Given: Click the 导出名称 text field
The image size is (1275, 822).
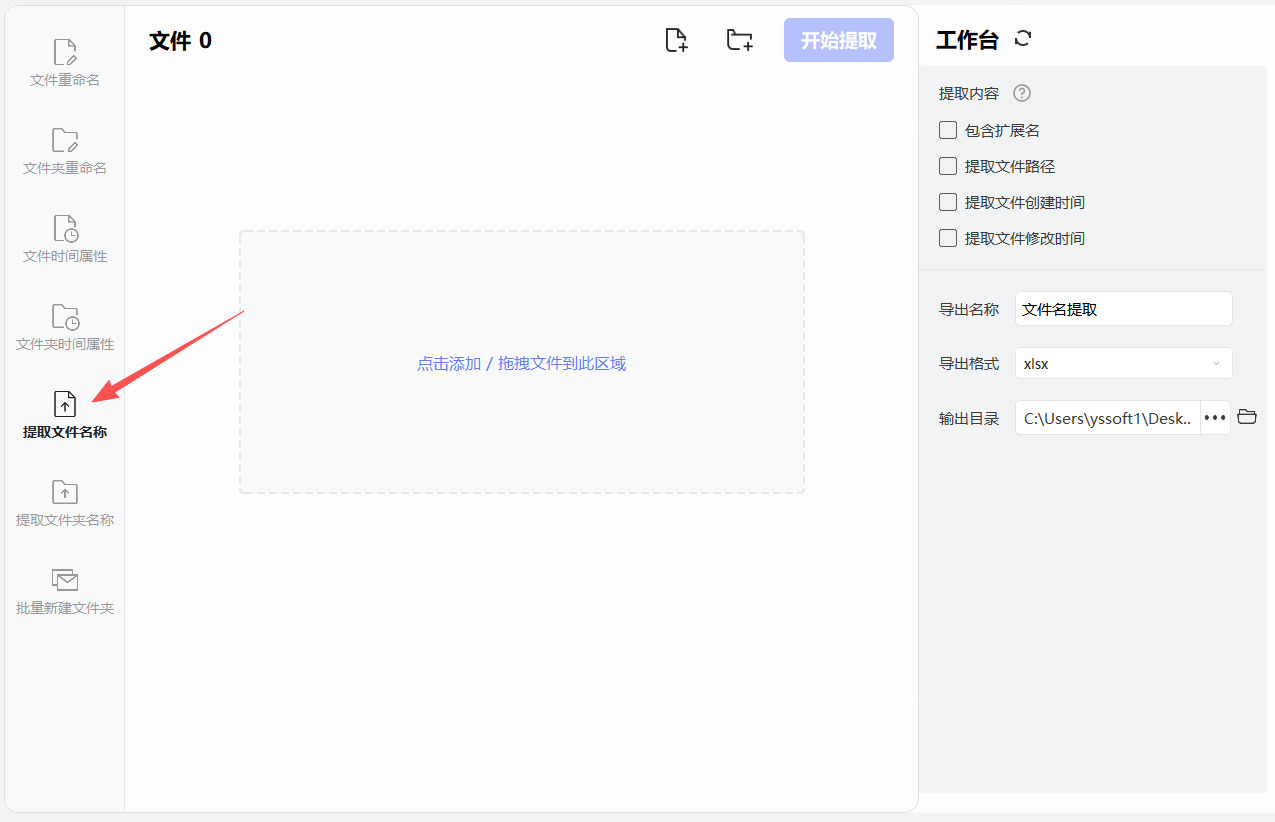Looking at the screenshot, I should click(1123, 309).
